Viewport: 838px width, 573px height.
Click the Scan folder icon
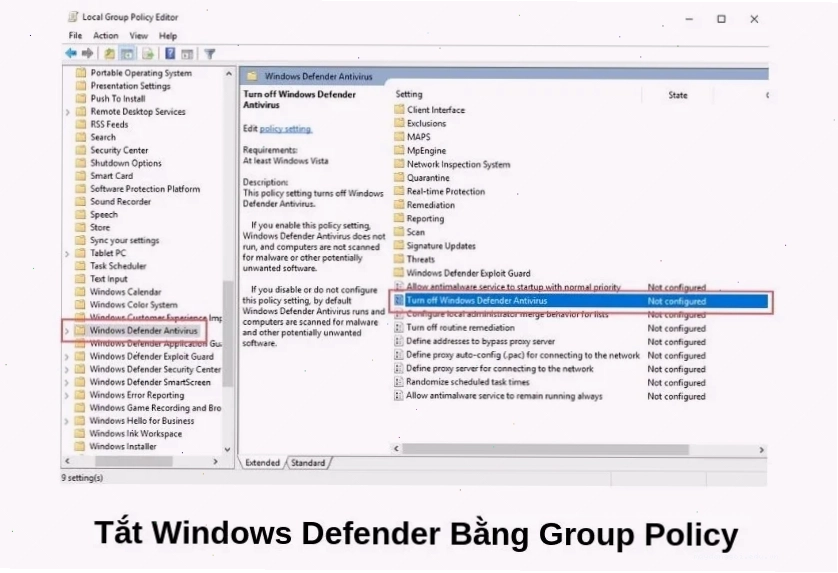point(399,232)
